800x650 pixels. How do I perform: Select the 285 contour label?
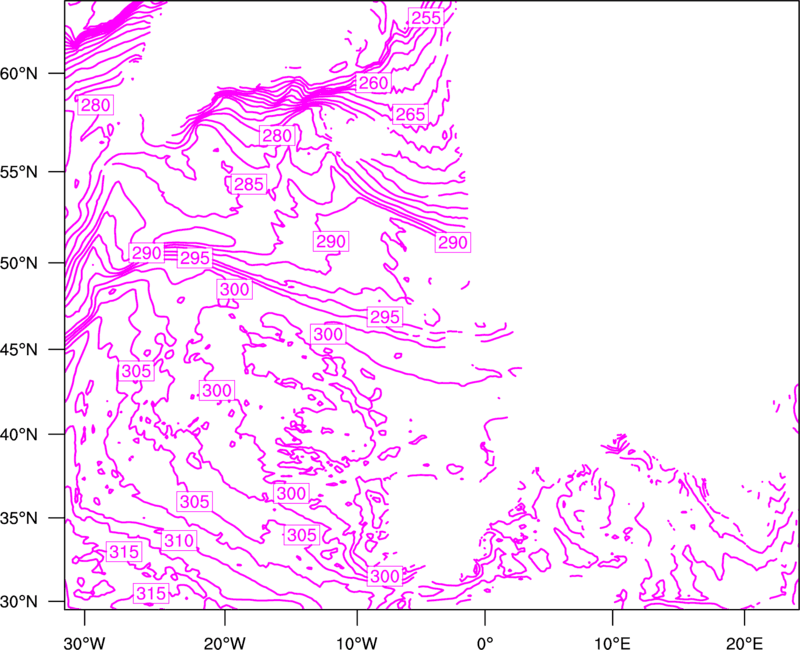[x=249, y=184]
